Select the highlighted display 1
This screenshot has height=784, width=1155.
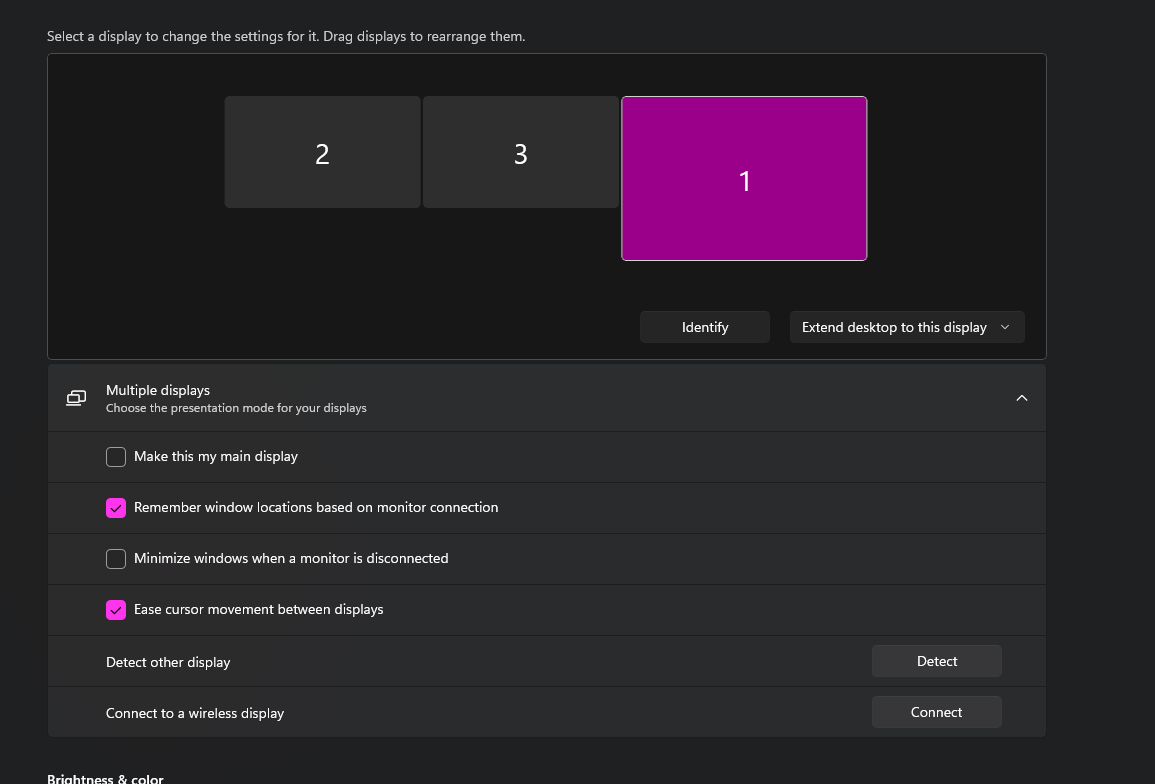click(x=744, y=178)
